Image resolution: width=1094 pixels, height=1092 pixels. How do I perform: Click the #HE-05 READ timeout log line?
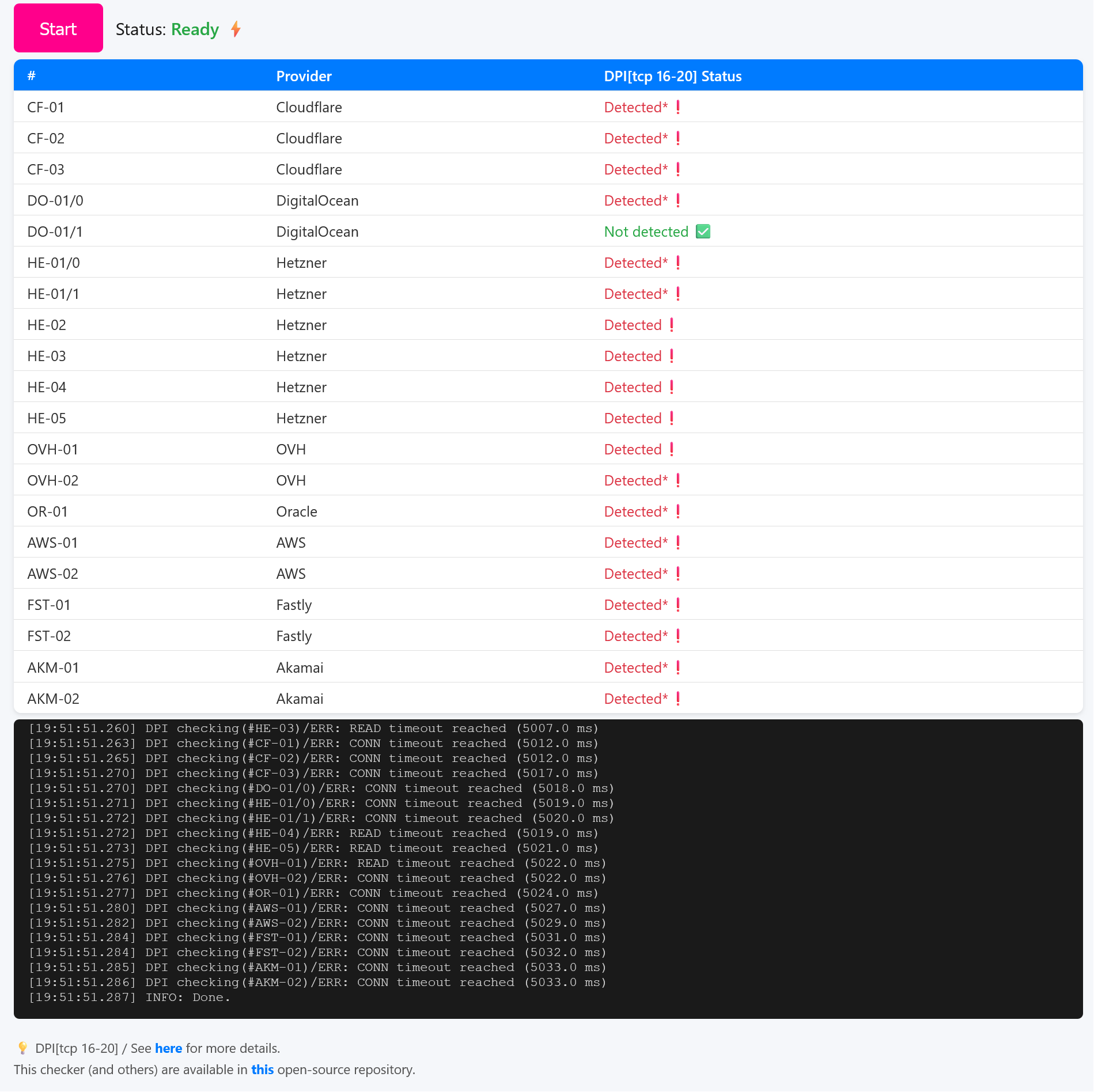(x=314, y=848)
